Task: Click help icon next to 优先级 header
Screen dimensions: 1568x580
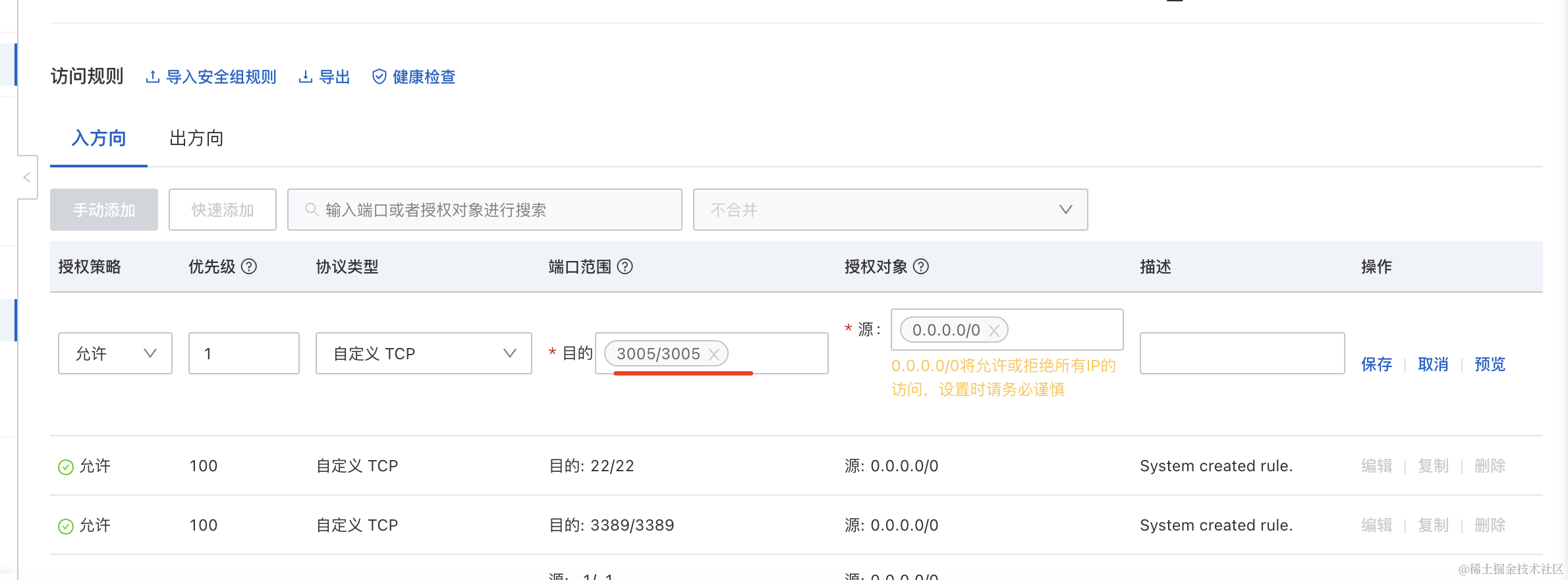Action: 249,266
